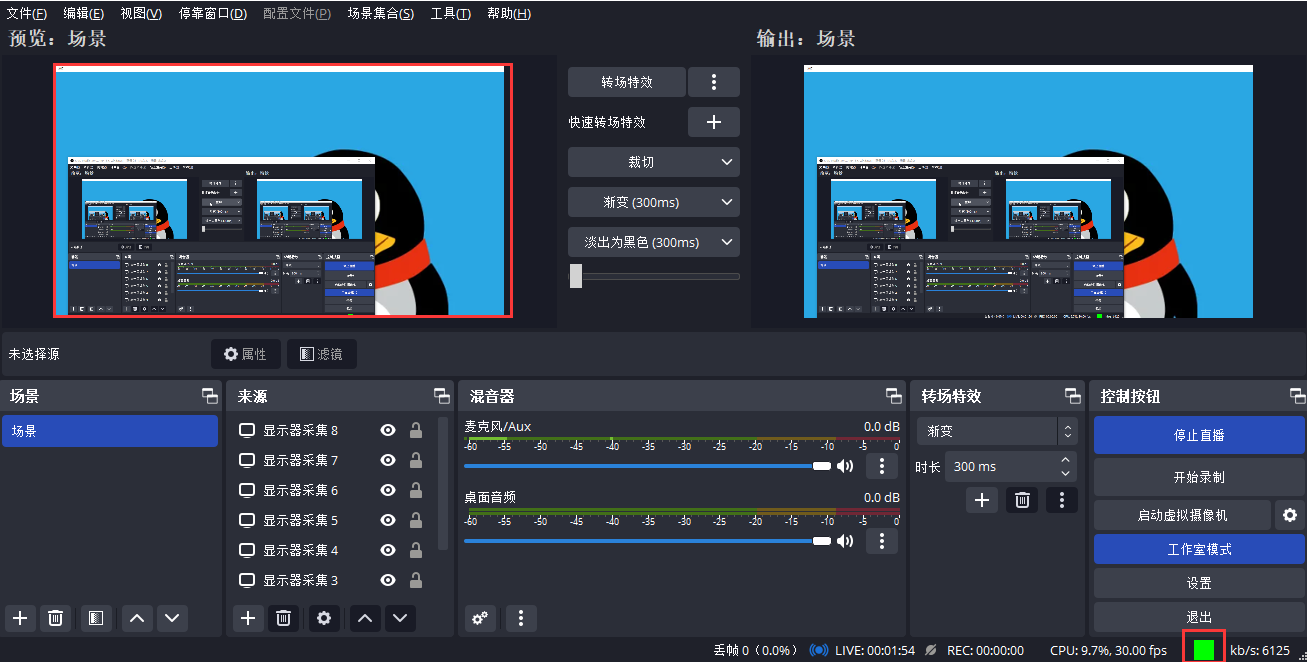Add a quick transition with plus button
This screenshot has height=662, width=1307.
[x=714, y=122]
